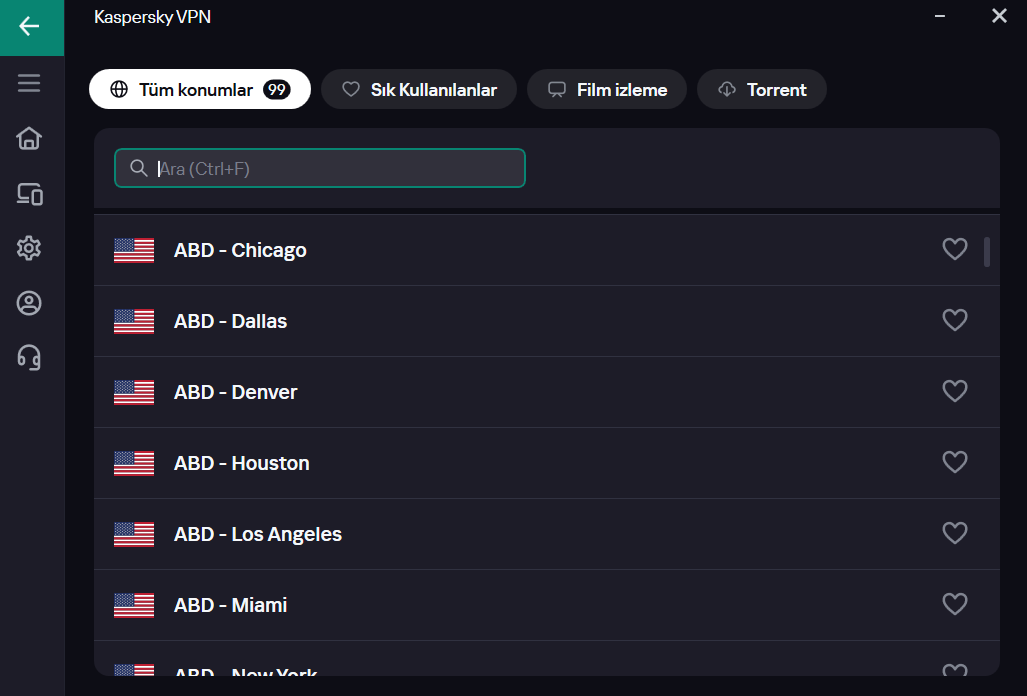Image resolution: width=1027 pixels, height=696 pixels.
Task: Toggle heart for ABD - Miami
Action: (x=955, y=604)
